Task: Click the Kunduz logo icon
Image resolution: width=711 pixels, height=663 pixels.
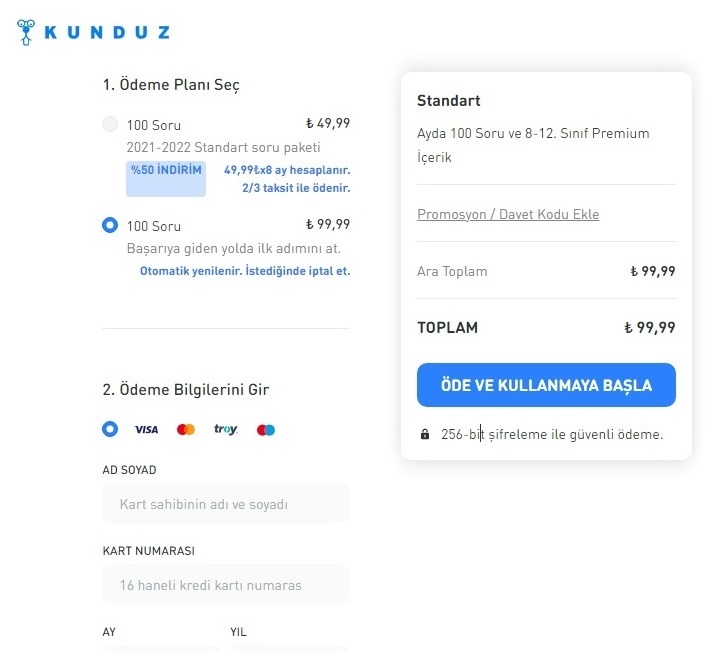Action: point(27,33)
